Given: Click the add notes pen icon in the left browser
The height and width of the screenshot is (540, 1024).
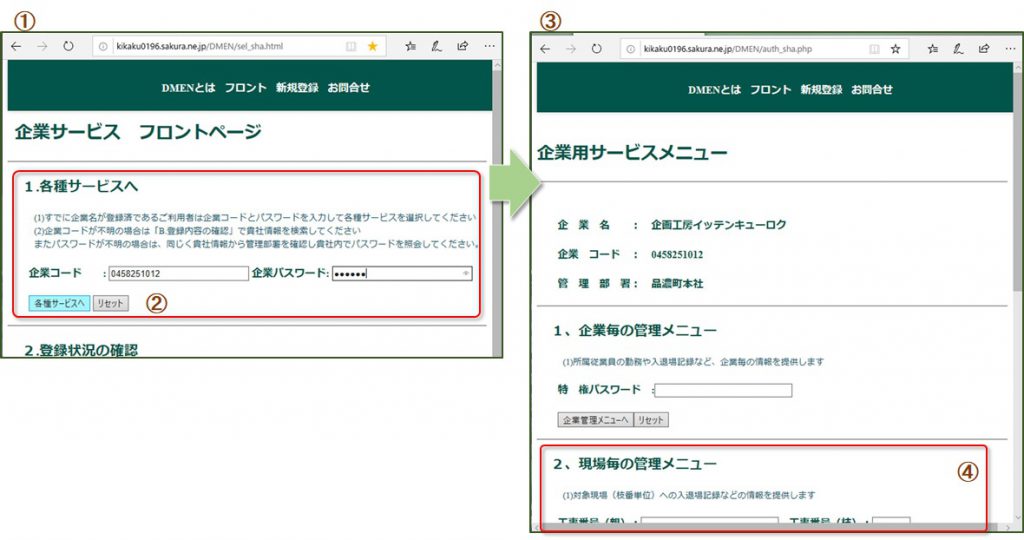Looking at the screenshot, I should (436, 46).
